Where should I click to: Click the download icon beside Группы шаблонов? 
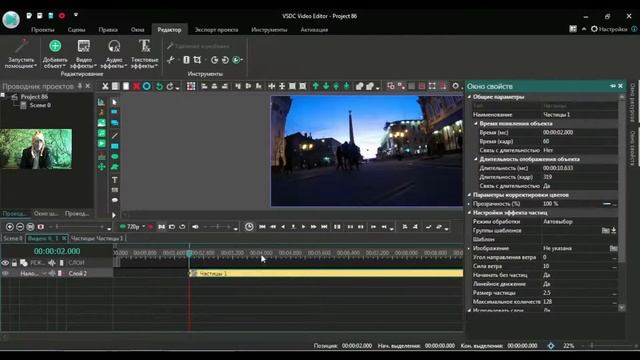(x=613, y=231)
